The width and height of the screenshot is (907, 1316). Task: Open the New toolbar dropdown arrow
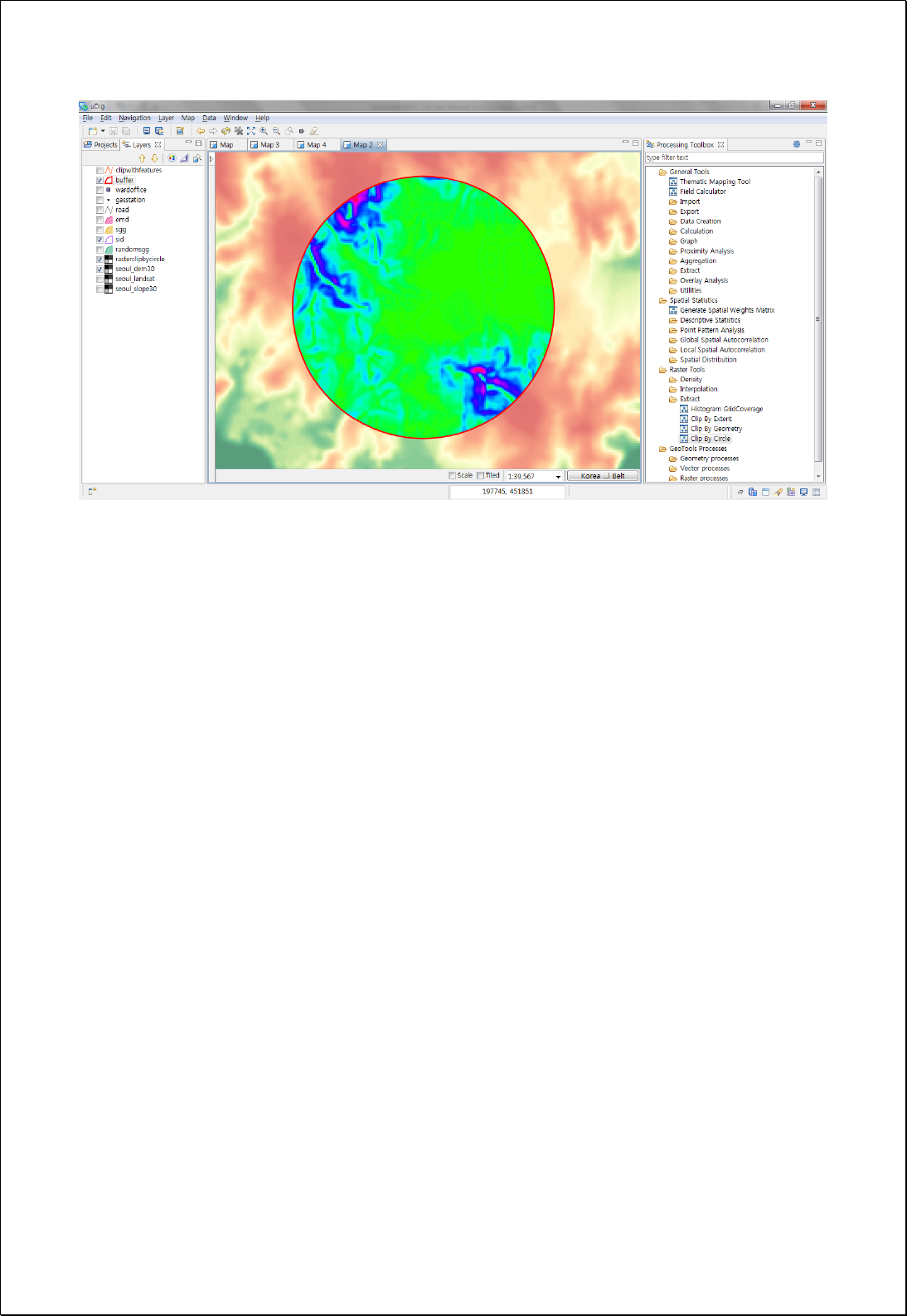[x=103, y=131]
